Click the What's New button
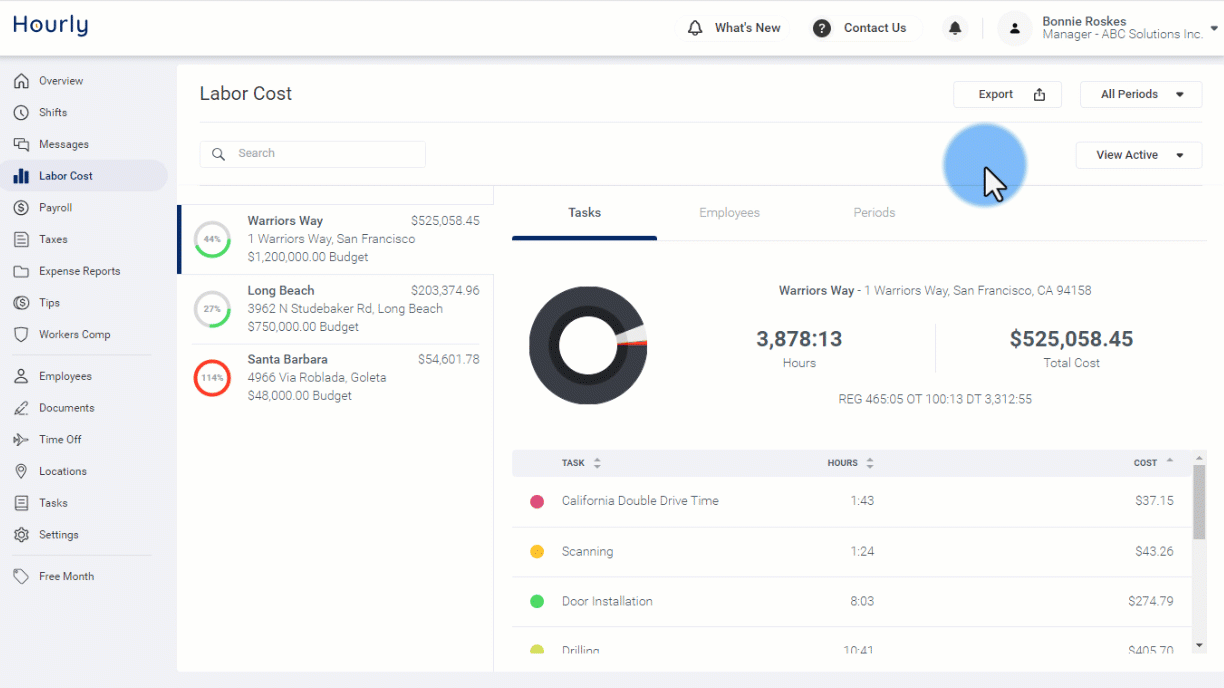 click(734, 28)
